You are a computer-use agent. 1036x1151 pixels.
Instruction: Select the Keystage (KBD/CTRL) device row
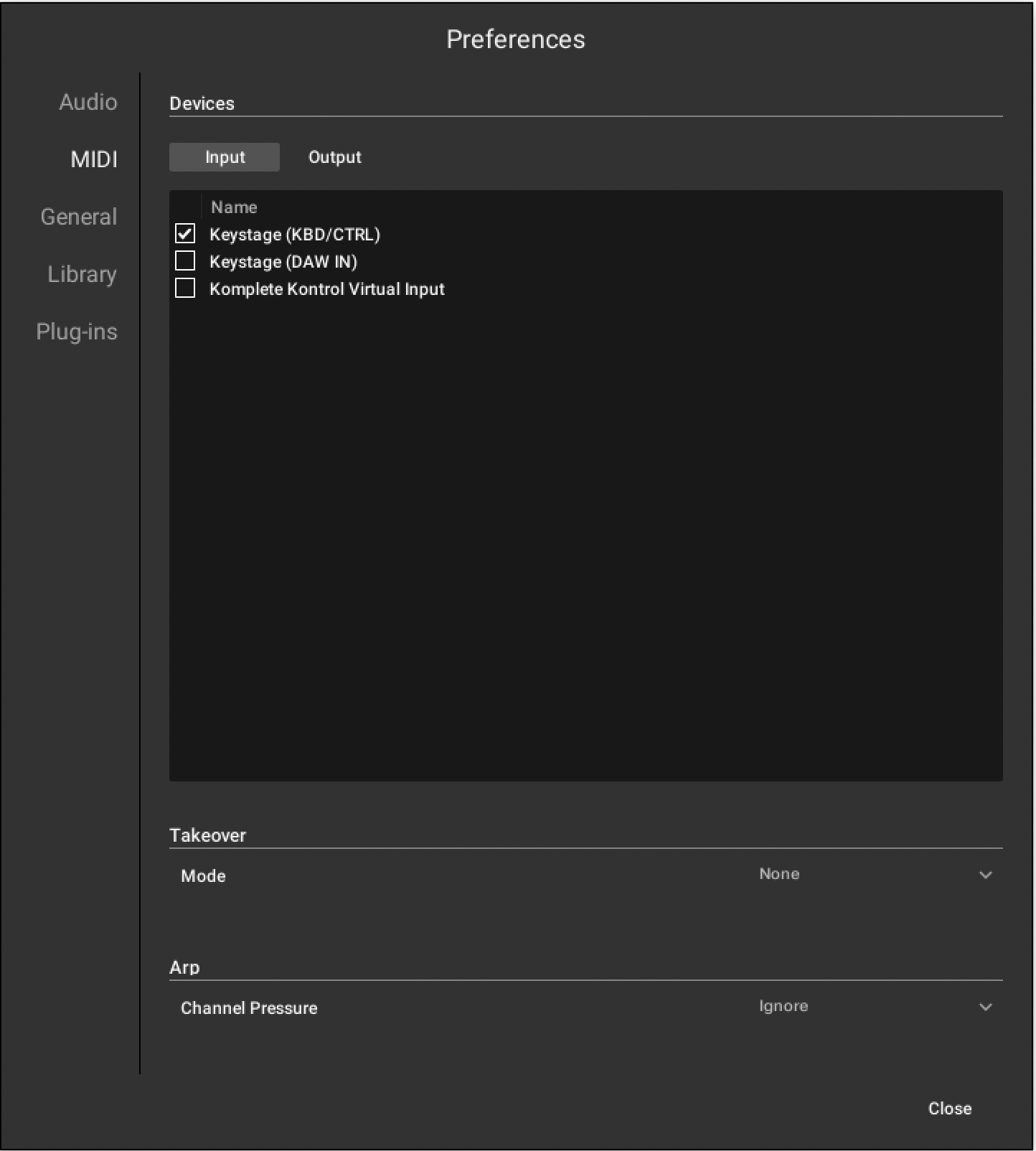pos(585,234)
